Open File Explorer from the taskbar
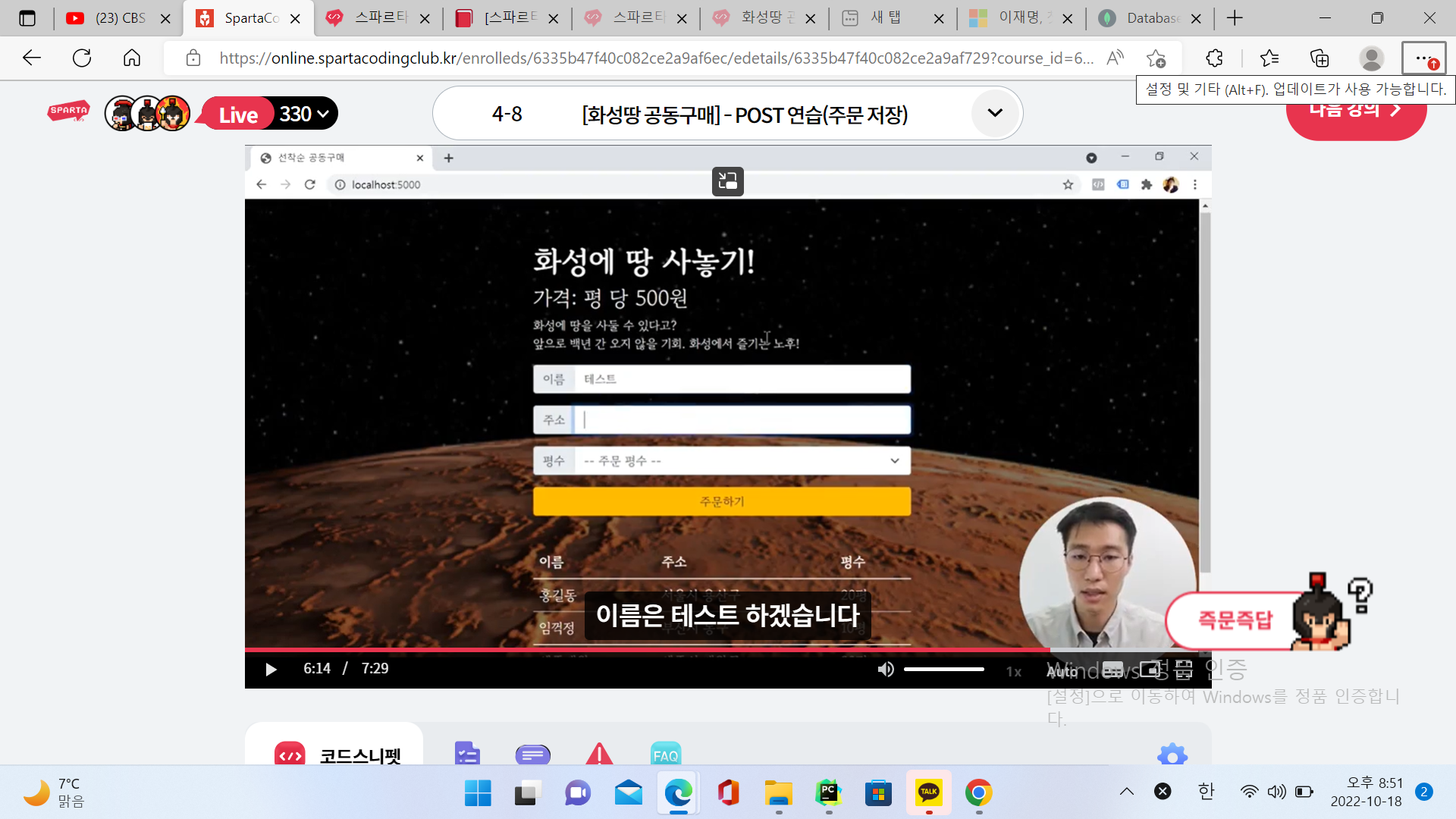The width and height of the screenshot is (1456, 819). pos(778,793)
